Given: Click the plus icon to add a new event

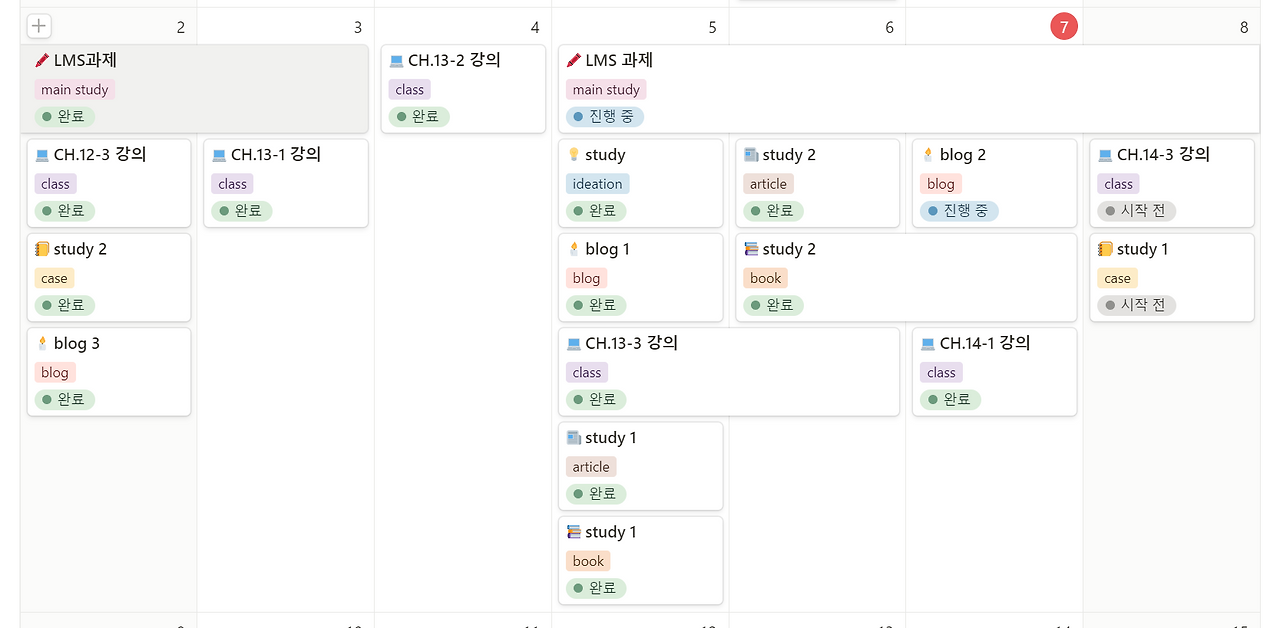Looking at the screenshot, I should 38,26.
